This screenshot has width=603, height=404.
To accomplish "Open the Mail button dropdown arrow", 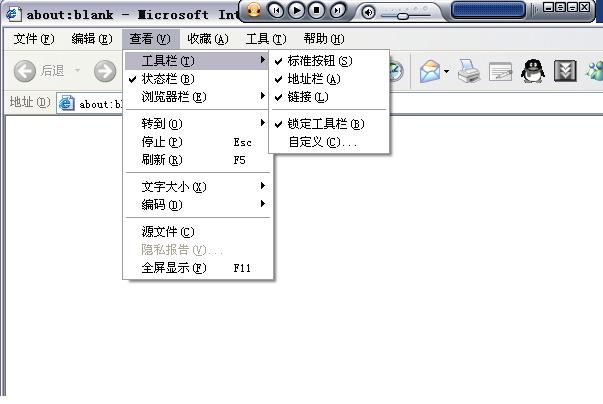I will (446, 71).
